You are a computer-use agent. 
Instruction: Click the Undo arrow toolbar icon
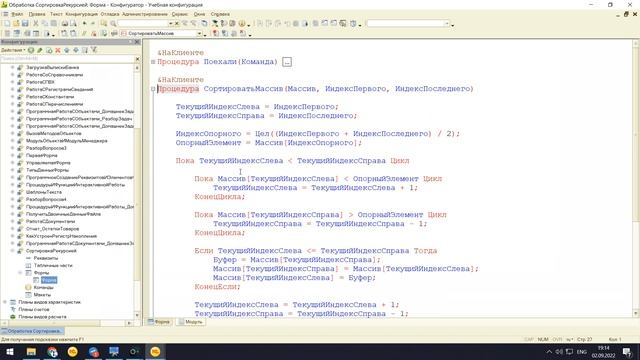[x=84, y=24]
